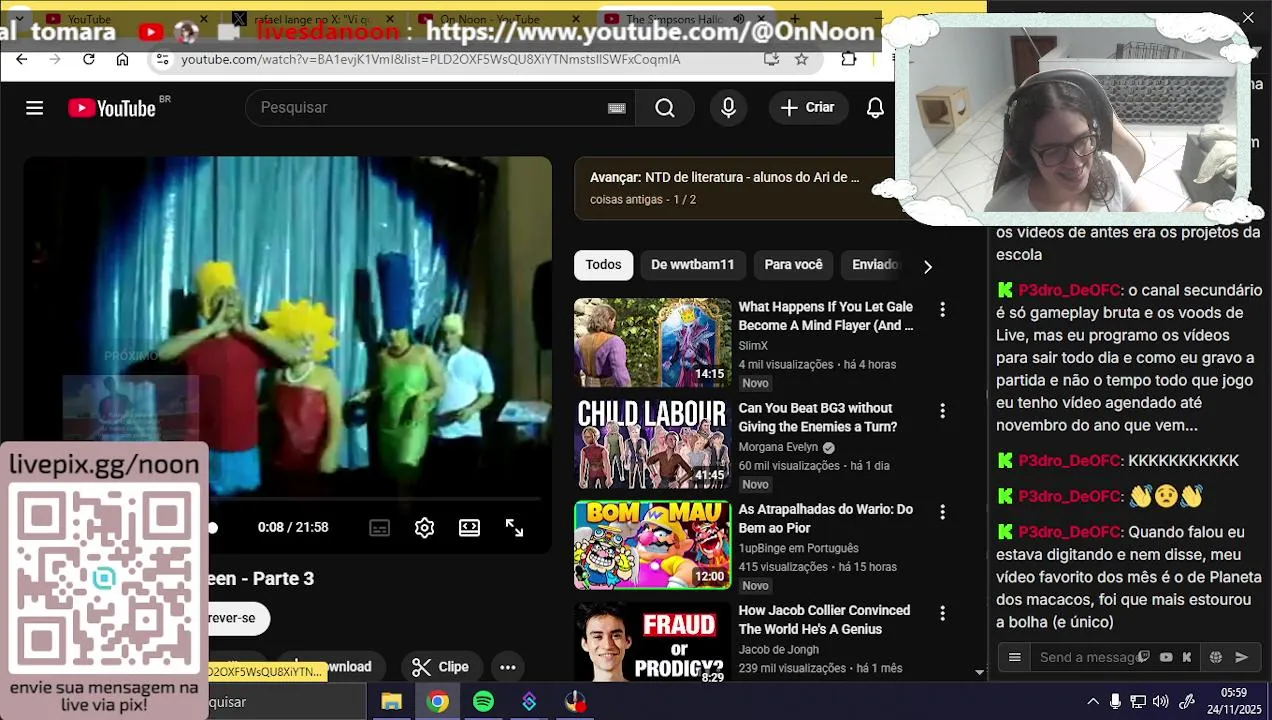
Task: Open the on-screen keyboard icon in search box
Action: pyautogui.click(x=616, y=108)
